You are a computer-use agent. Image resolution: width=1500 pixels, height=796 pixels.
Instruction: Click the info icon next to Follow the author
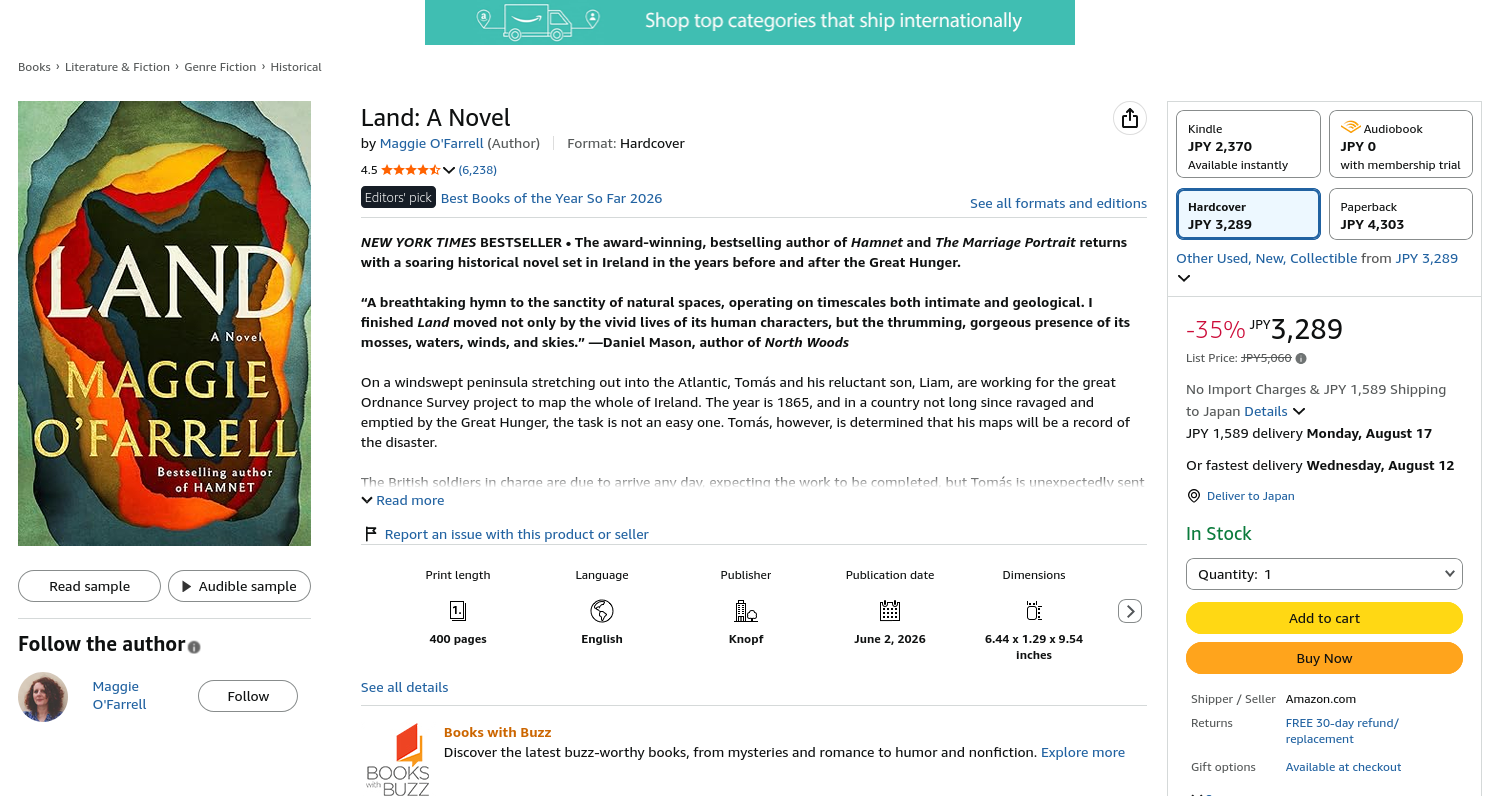194,647
